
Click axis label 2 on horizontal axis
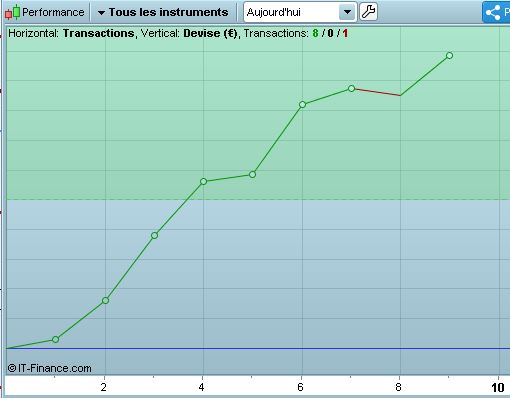pos(104,387)
